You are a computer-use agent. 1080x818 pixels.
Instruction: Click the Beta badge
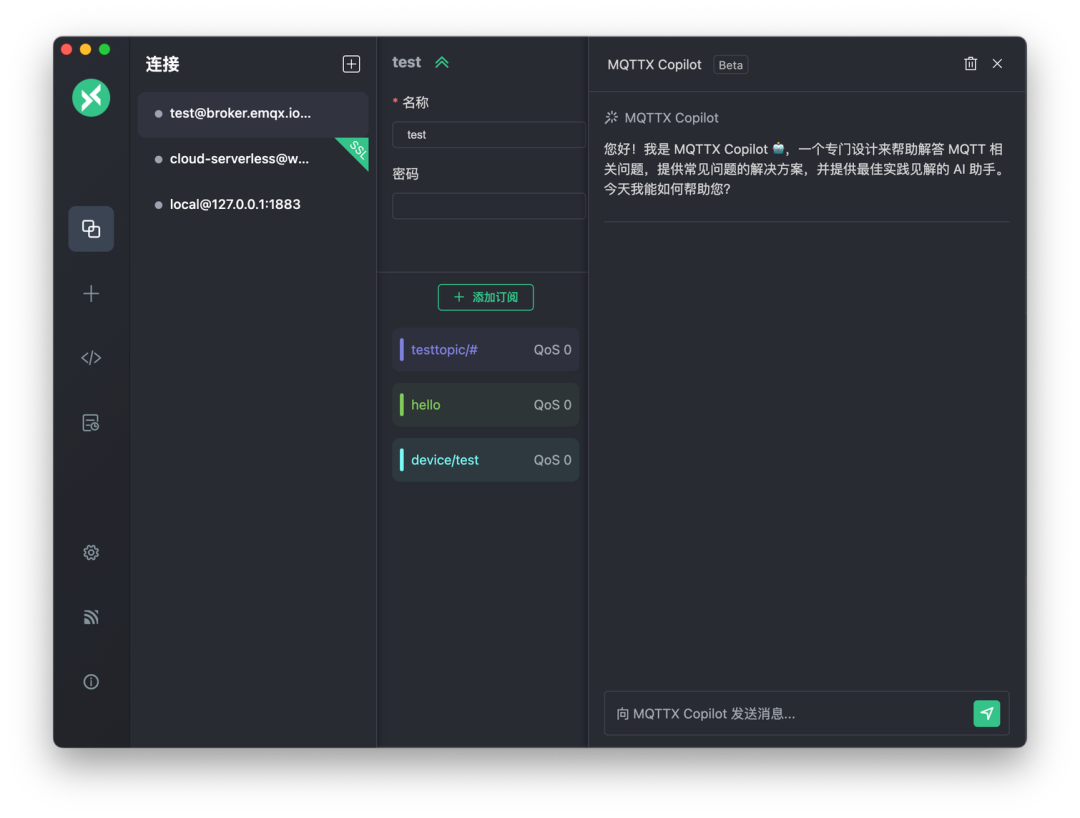[731, 65]
